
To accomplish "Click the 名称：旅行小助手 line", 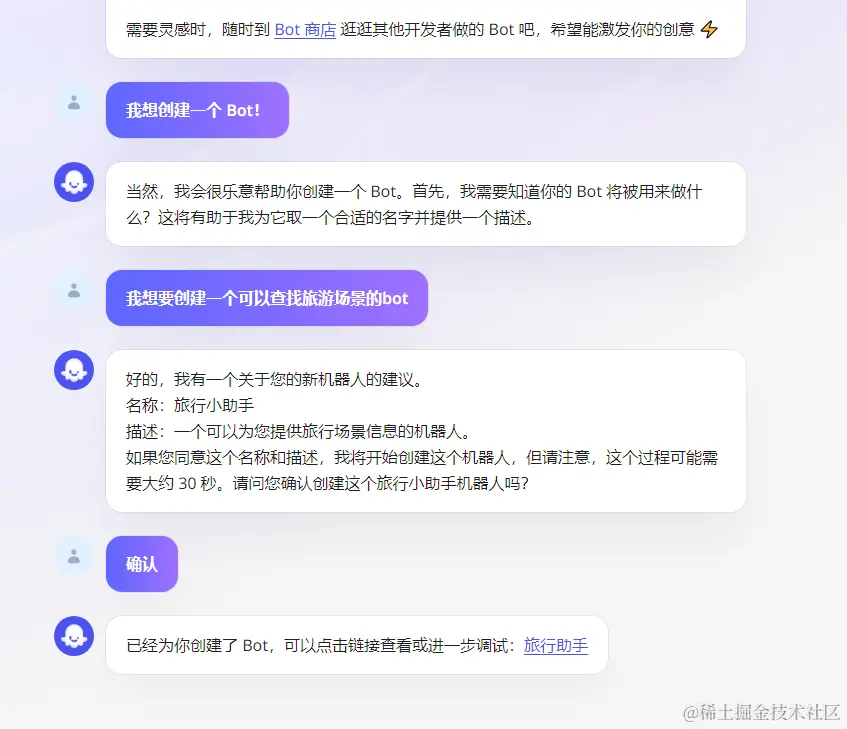I will coord(190,405).
